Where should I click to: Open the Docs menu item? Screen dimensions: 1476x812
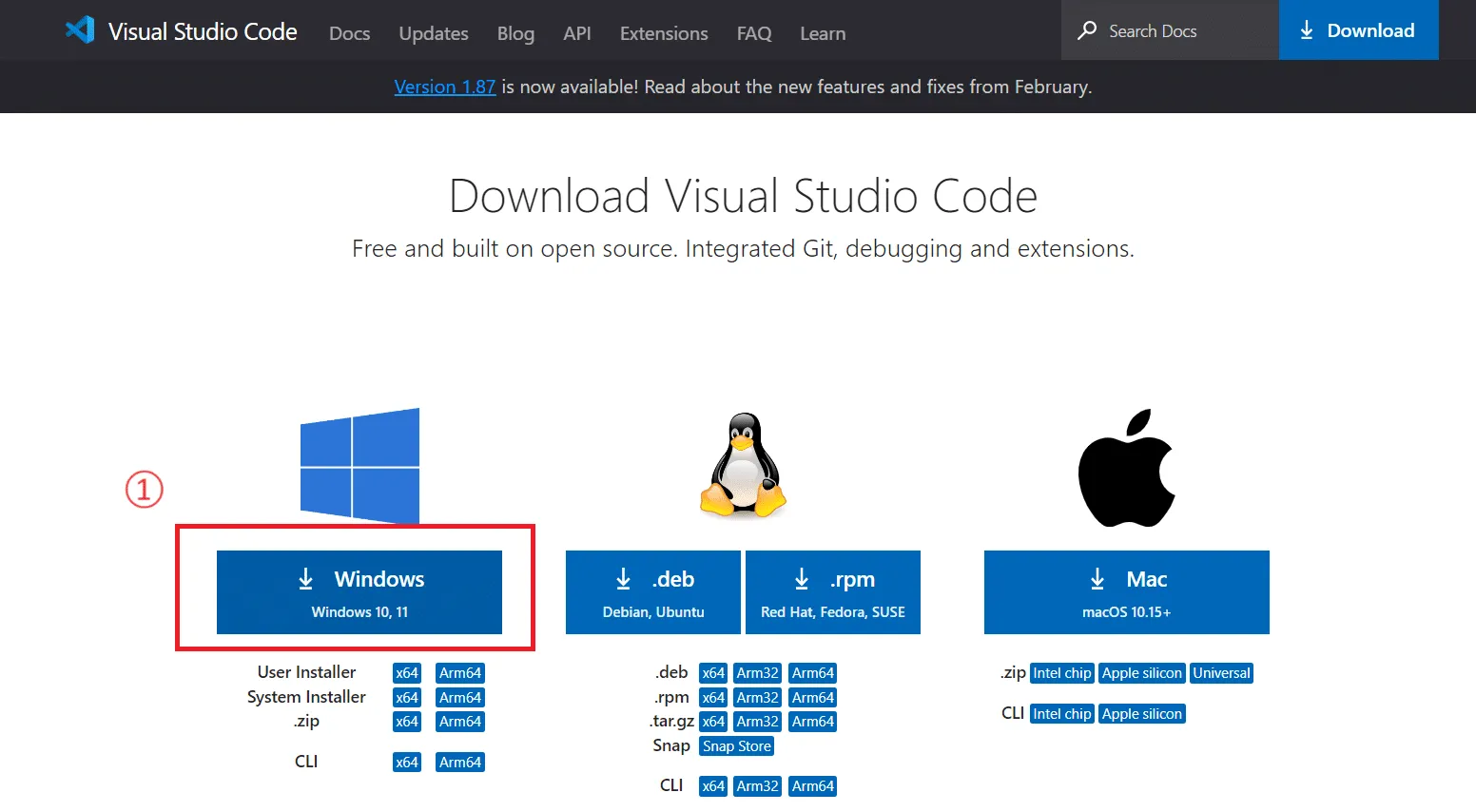[349, 33]
